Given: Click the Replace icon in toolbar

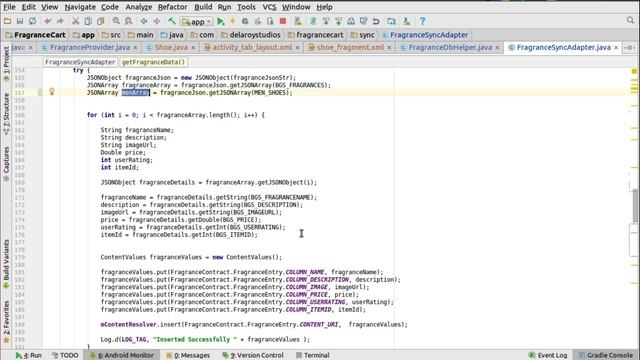Looking at the screenshot, I should [x=129, y=21].
